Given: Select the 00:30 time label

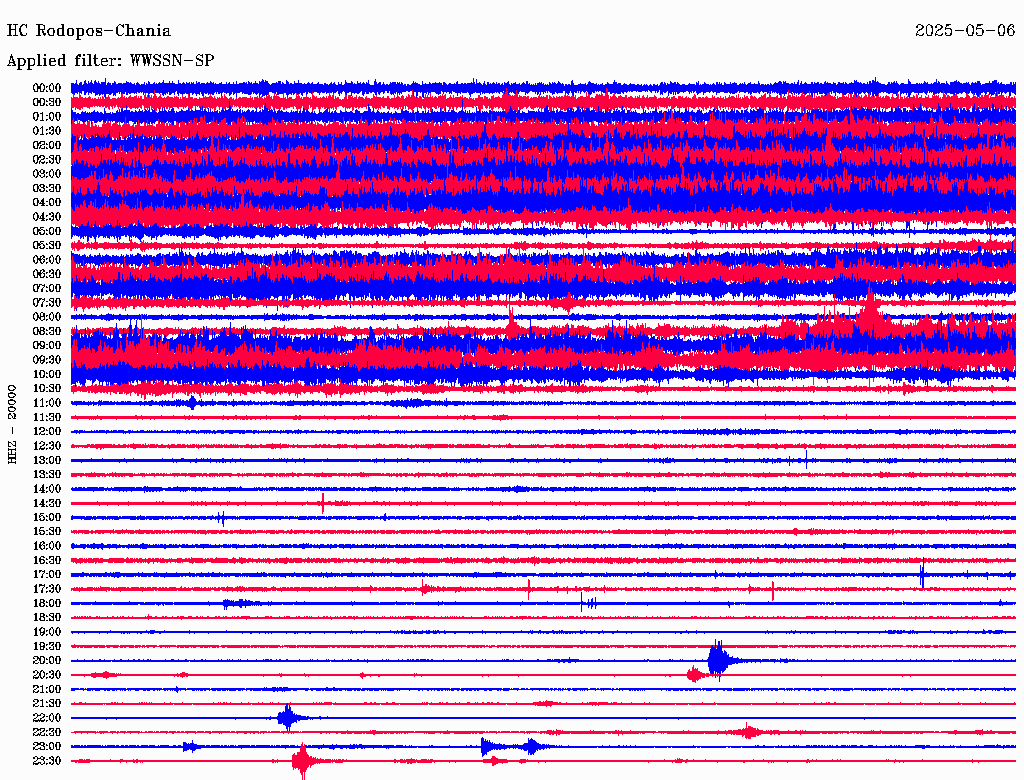Looking at the screenshot, I should click(x=47, y=103).
